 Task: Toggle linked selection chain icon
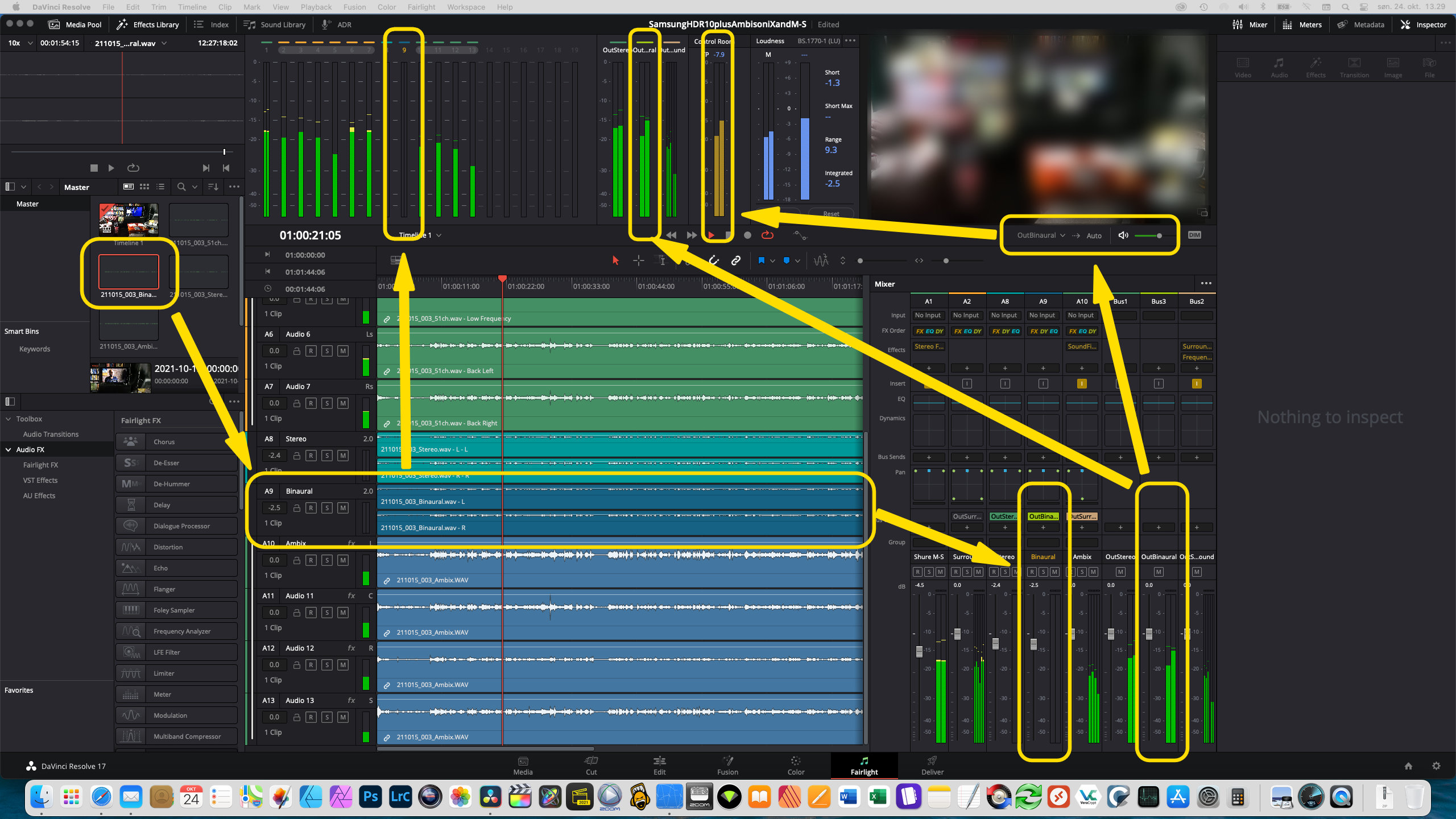pyautogui.click(x=736, y=260)
